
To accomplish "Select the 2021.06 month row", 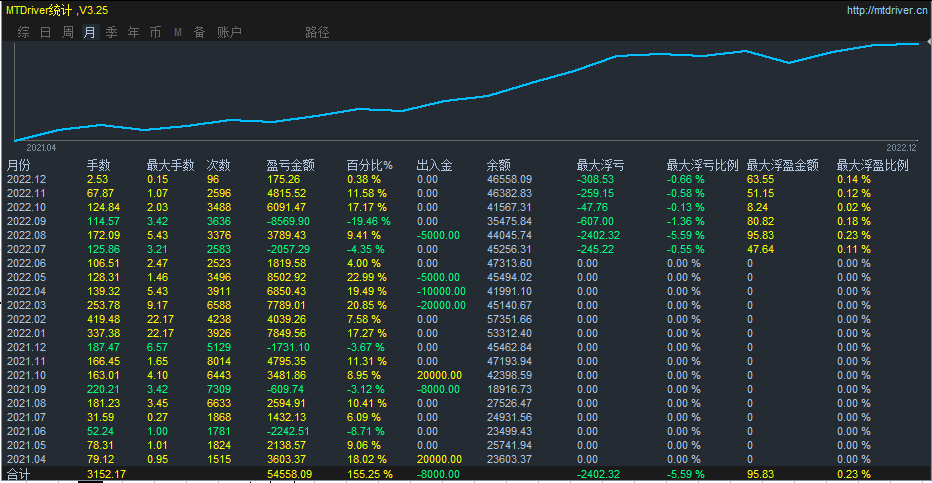I will pyautogui.click(x=466, y=431).
